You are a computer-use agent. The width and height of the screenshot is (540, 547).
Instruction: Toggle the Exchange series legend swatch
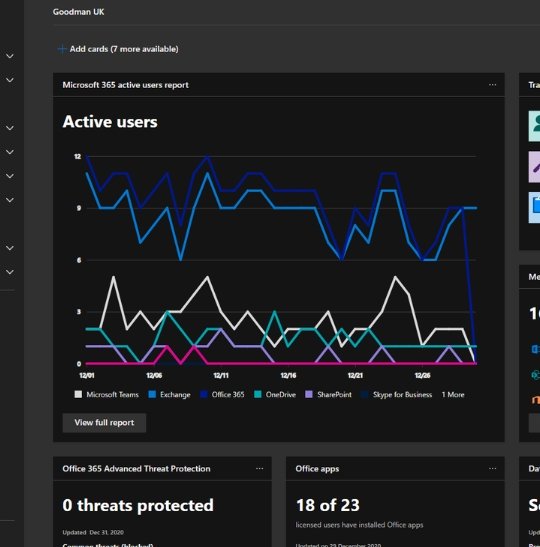point(152,395)
